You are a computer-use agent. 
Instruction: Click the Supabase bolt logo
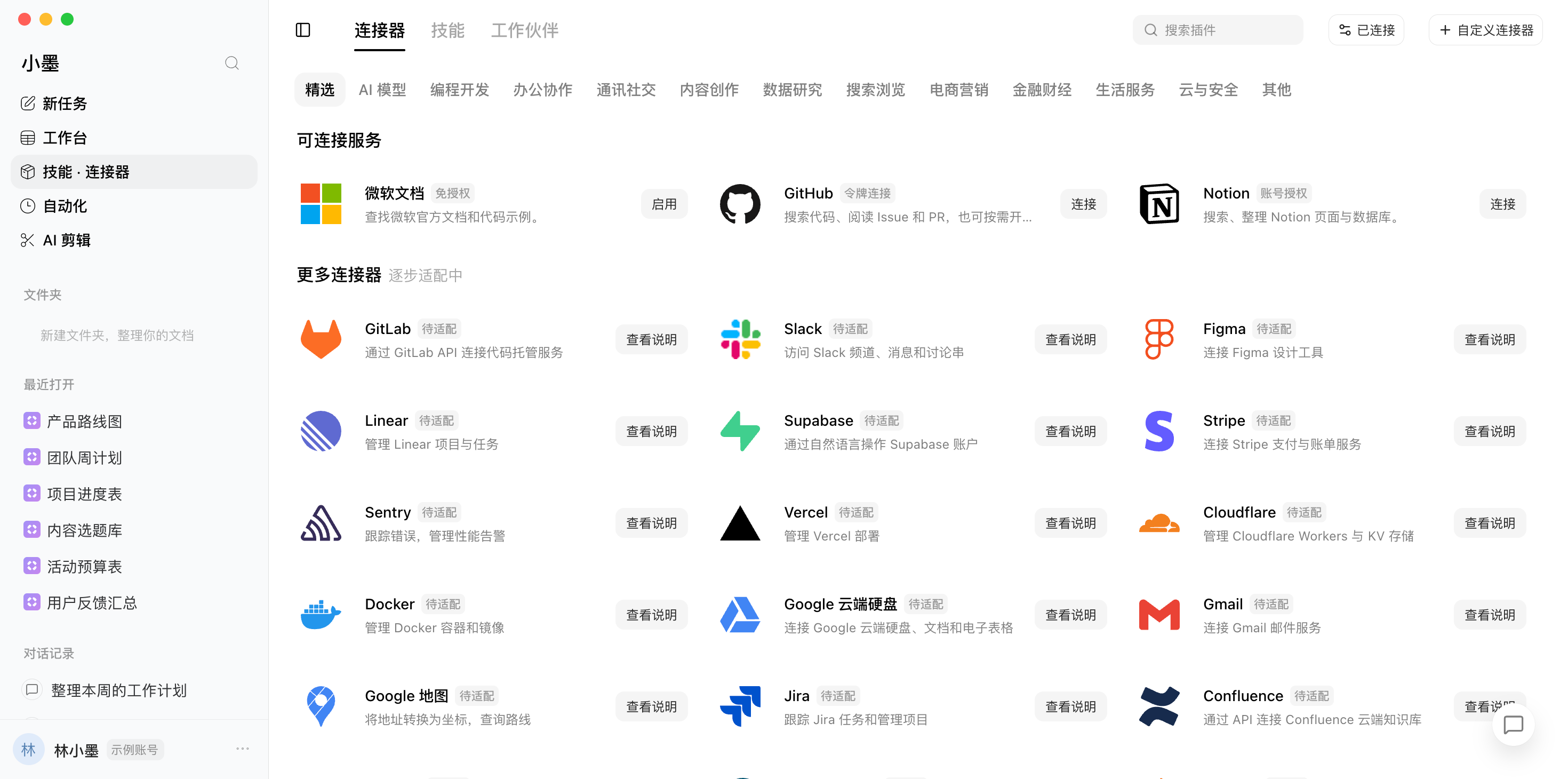(740, 431)
